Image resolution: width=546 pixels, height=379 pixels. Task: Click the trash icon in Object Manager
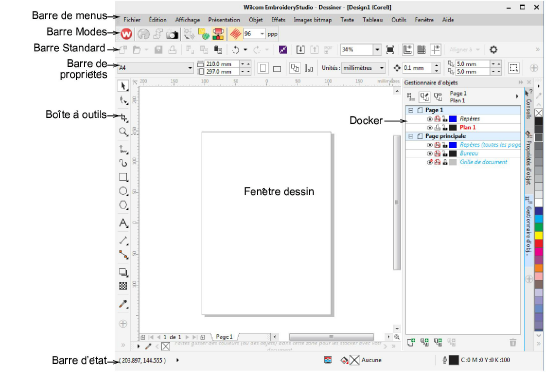[x=513, y=342]
